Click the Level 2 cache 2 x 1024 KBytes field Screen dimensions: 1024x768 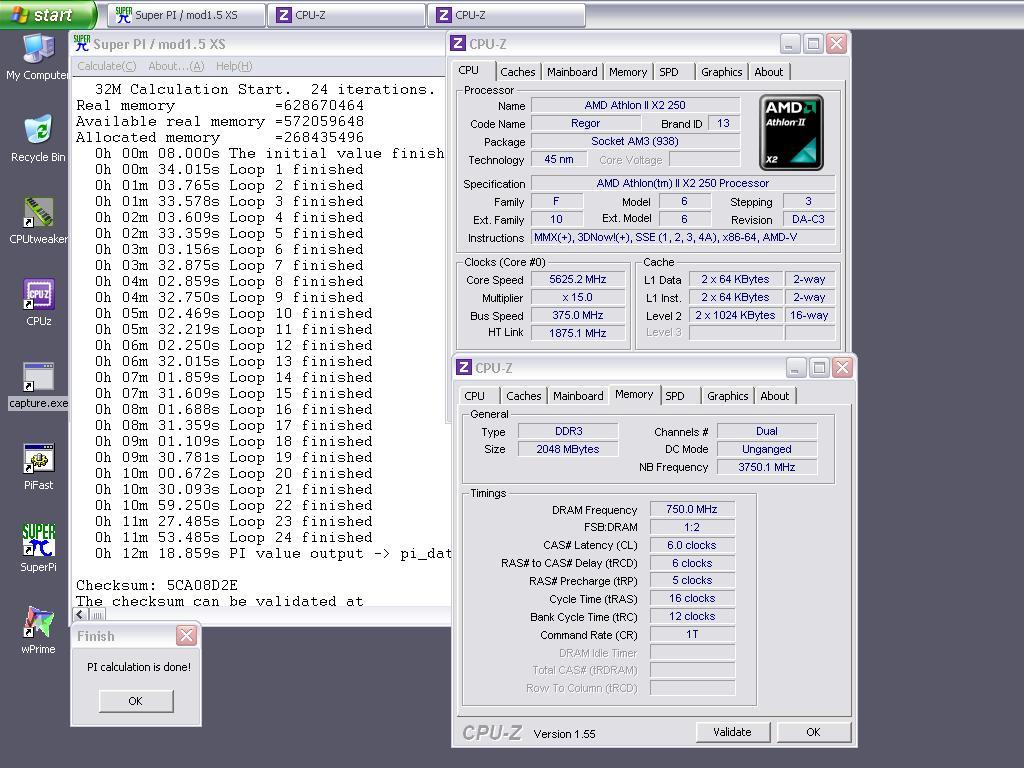tap(735, 315)
